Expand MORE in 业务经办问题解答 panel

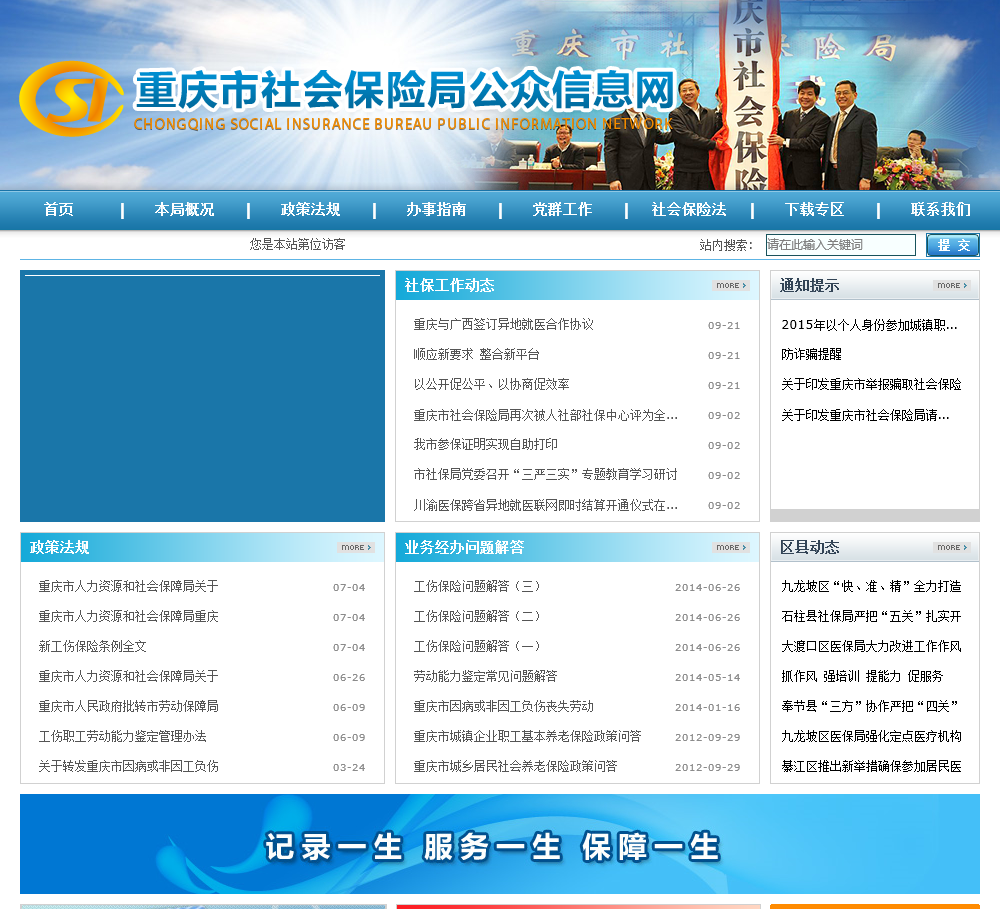point(730,548)
